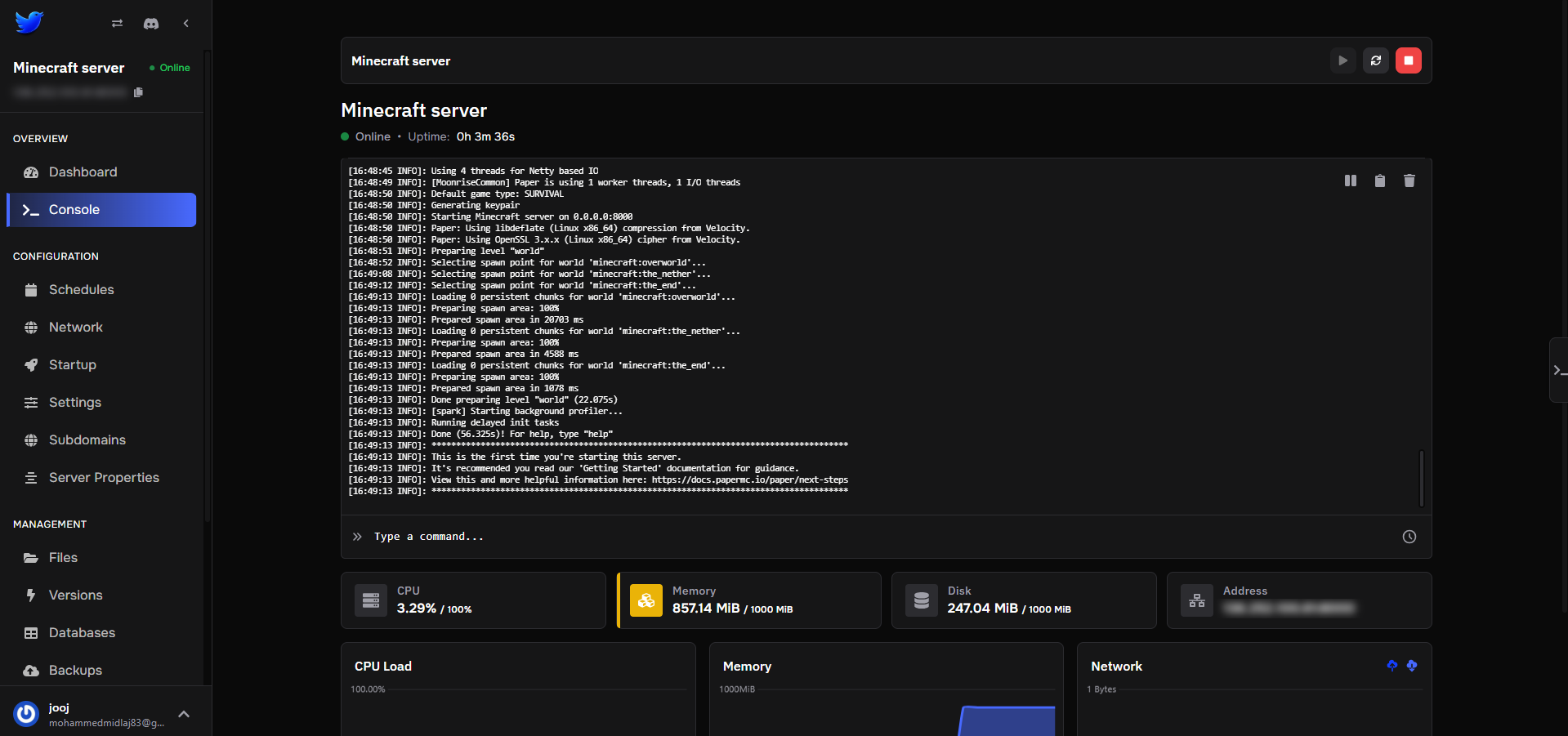Open the Databases page
1568x736 pixels.
tap(101, 633)
